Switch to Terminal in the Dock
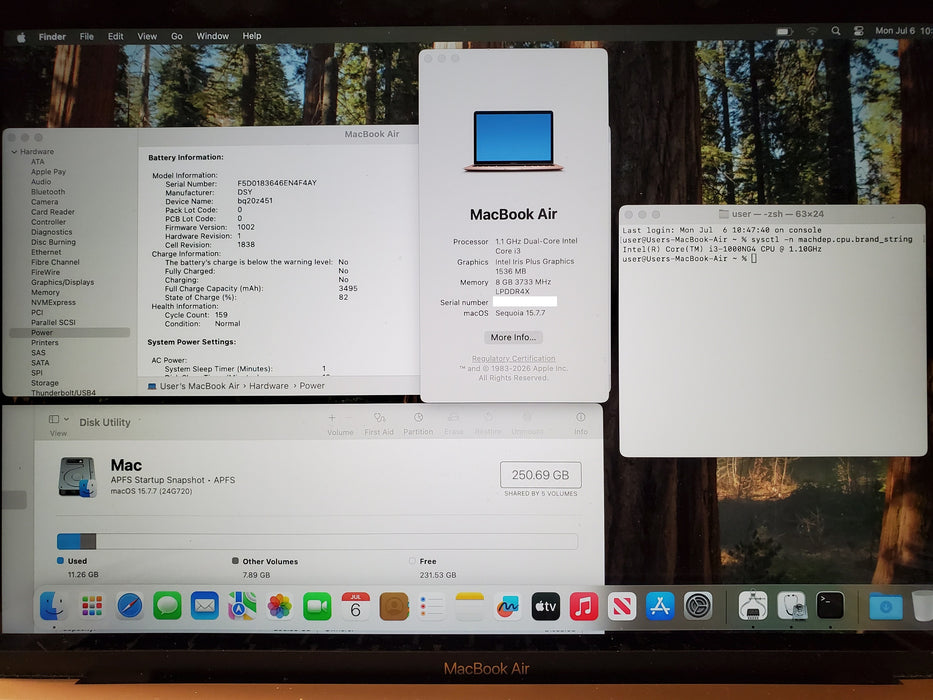 (829, 606)
